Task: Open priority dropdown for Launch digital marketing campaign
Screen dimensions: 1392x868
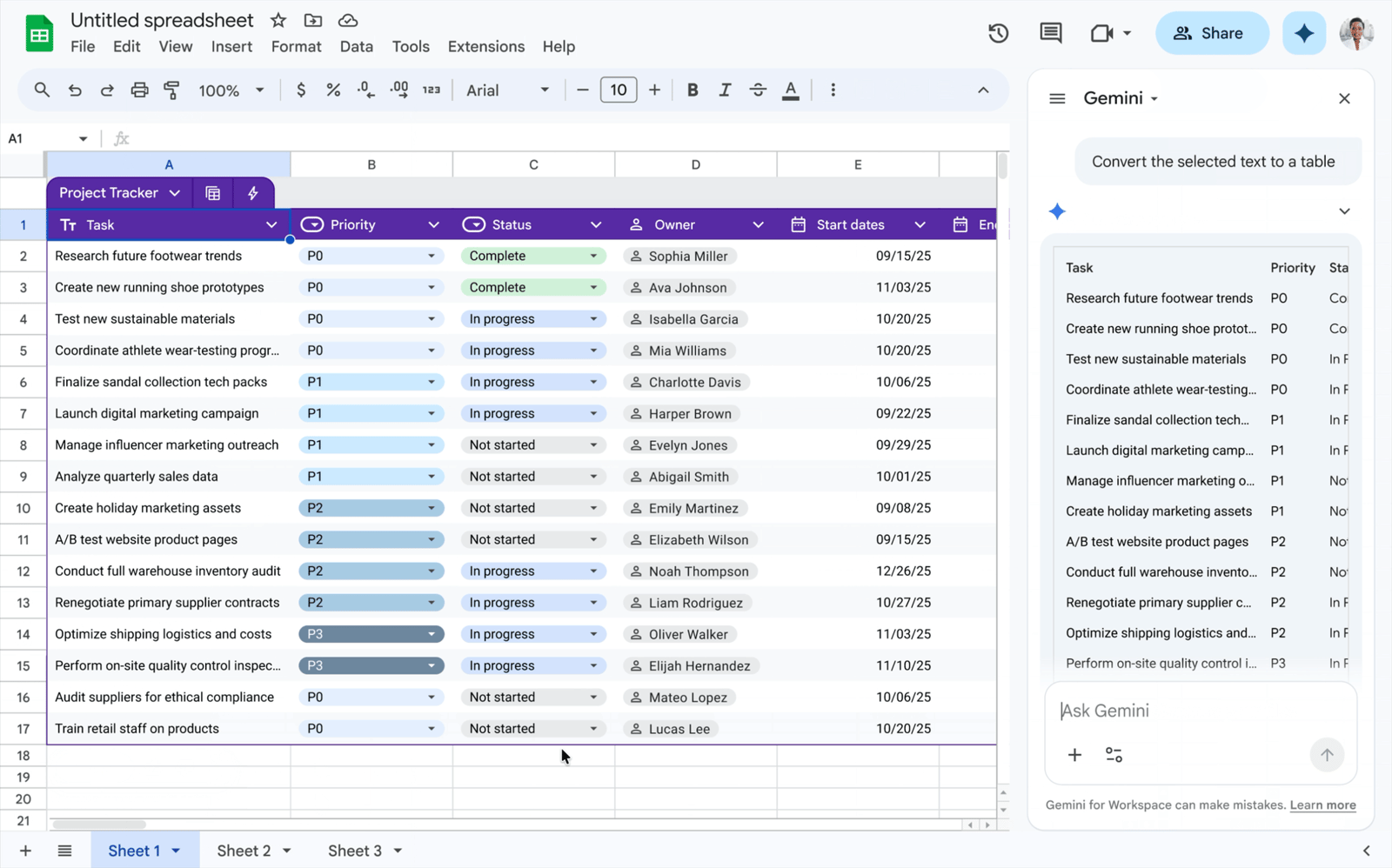Action: click(431, 413)
